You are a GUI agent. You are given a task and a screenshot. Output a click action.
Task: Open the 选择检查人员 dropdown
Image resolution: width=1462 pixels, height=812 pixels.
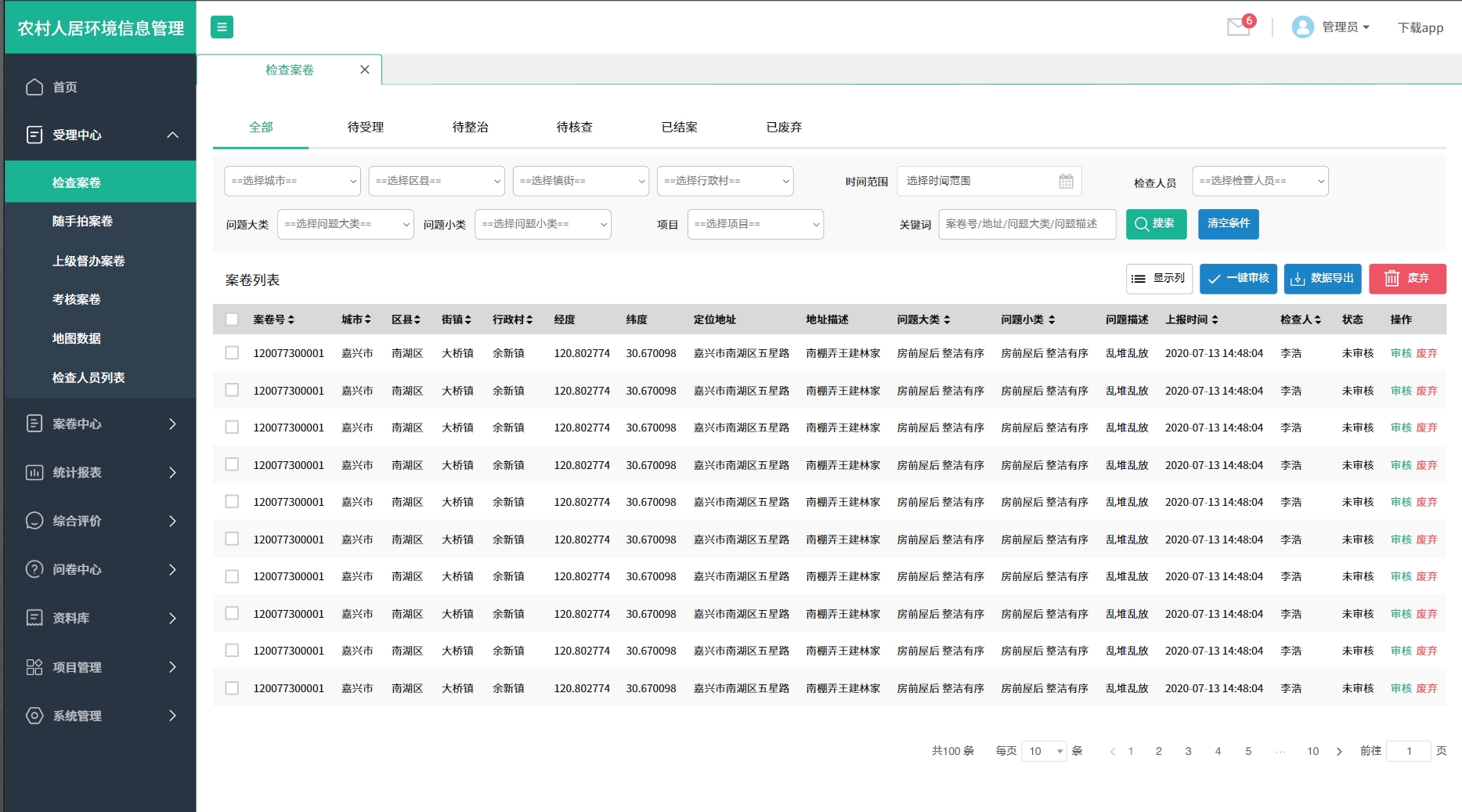[x=1260, y=181]
